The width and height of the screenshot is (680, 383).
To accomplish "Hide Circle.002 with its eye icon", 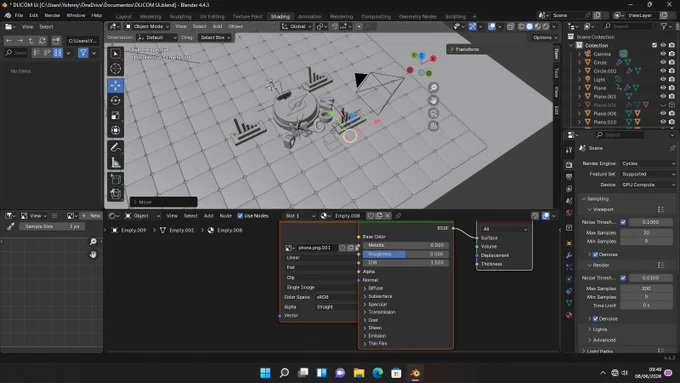I will point(663,71).
